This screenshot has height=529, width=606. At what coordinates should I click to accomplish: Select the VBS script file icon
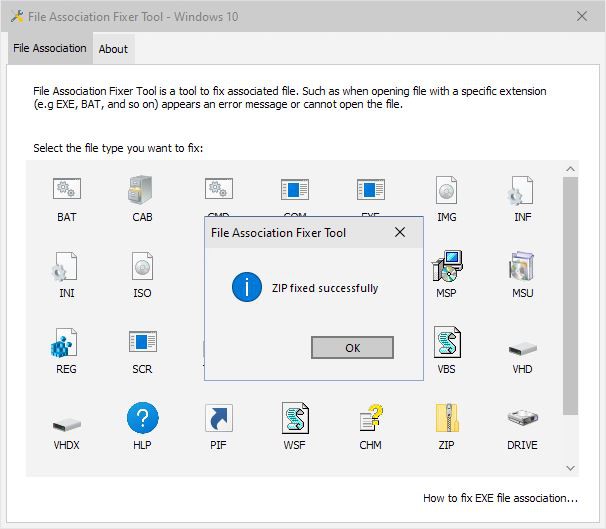[447, 342]
